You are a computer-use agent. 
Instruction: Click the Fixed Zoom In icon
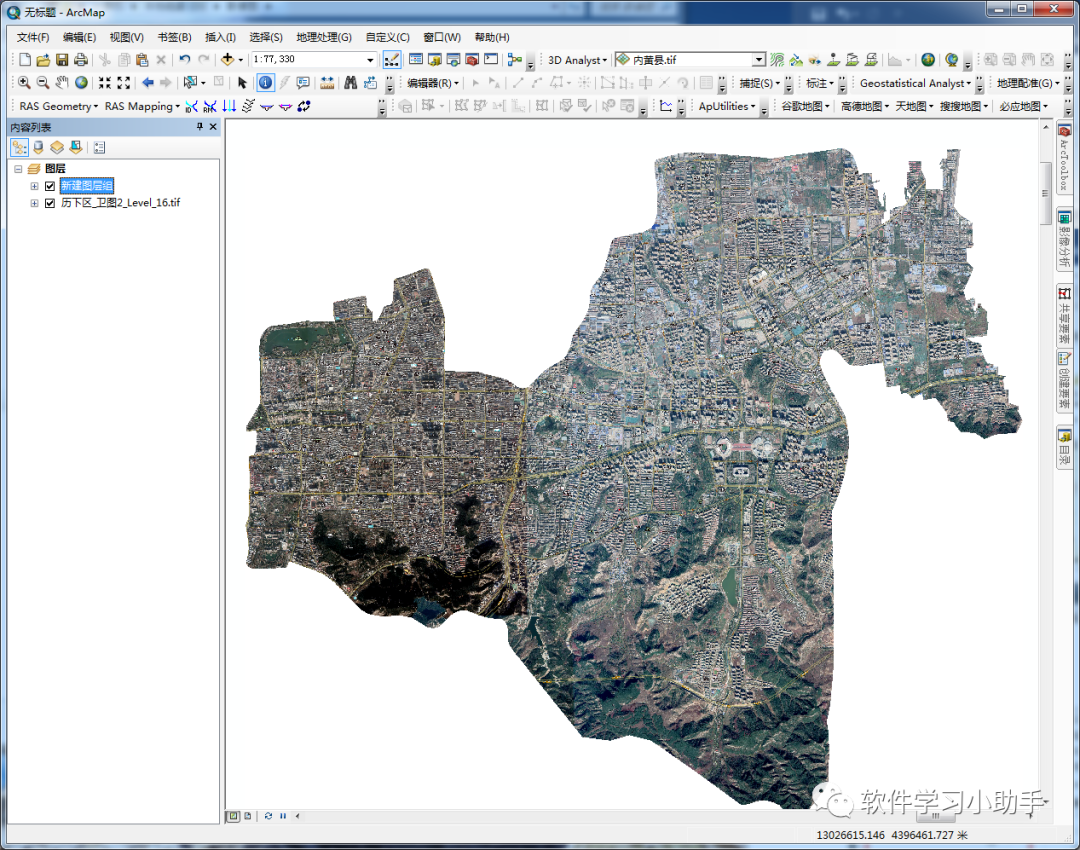[x=105, y=83]
